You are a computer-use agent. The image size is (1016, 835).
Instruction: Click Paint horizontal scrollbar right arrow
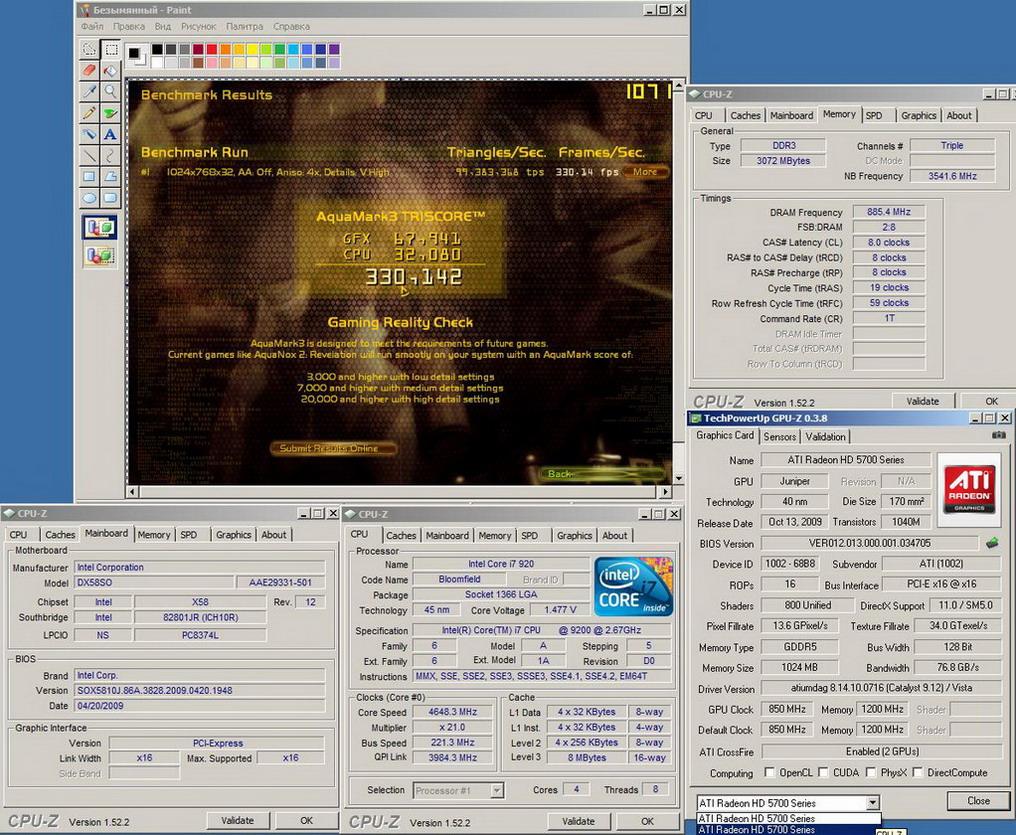point(665,492)
